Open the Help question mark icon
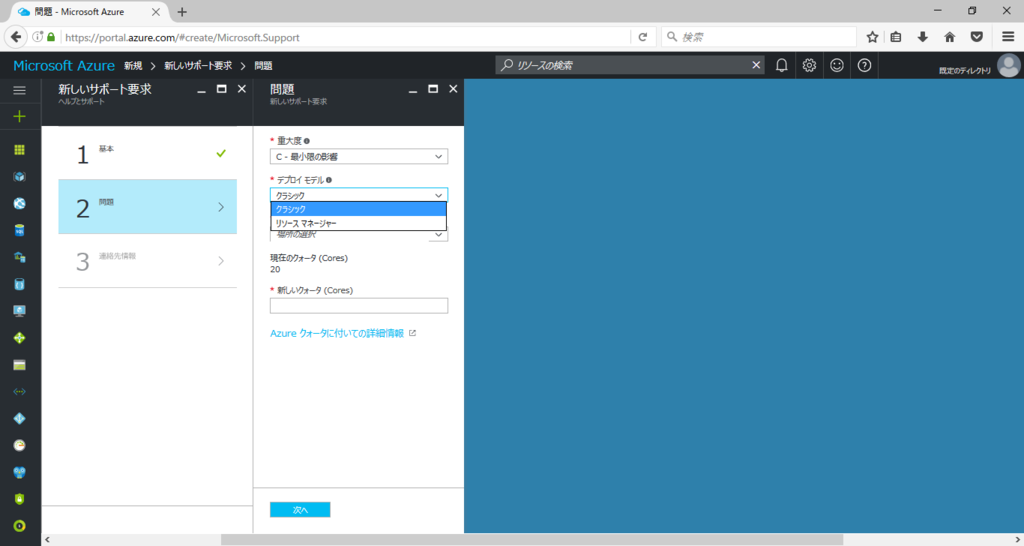Viewport: 1024px width, 546px height. click(864, 65)
